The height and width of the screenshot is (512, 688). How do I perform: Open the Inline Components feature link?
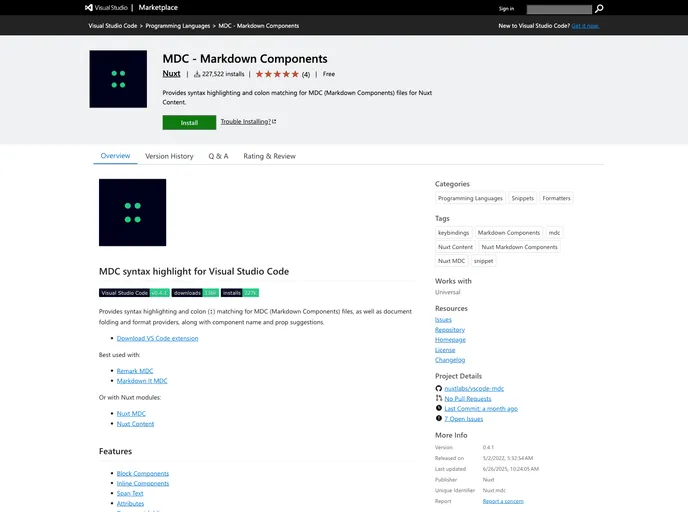coord(143,483)
